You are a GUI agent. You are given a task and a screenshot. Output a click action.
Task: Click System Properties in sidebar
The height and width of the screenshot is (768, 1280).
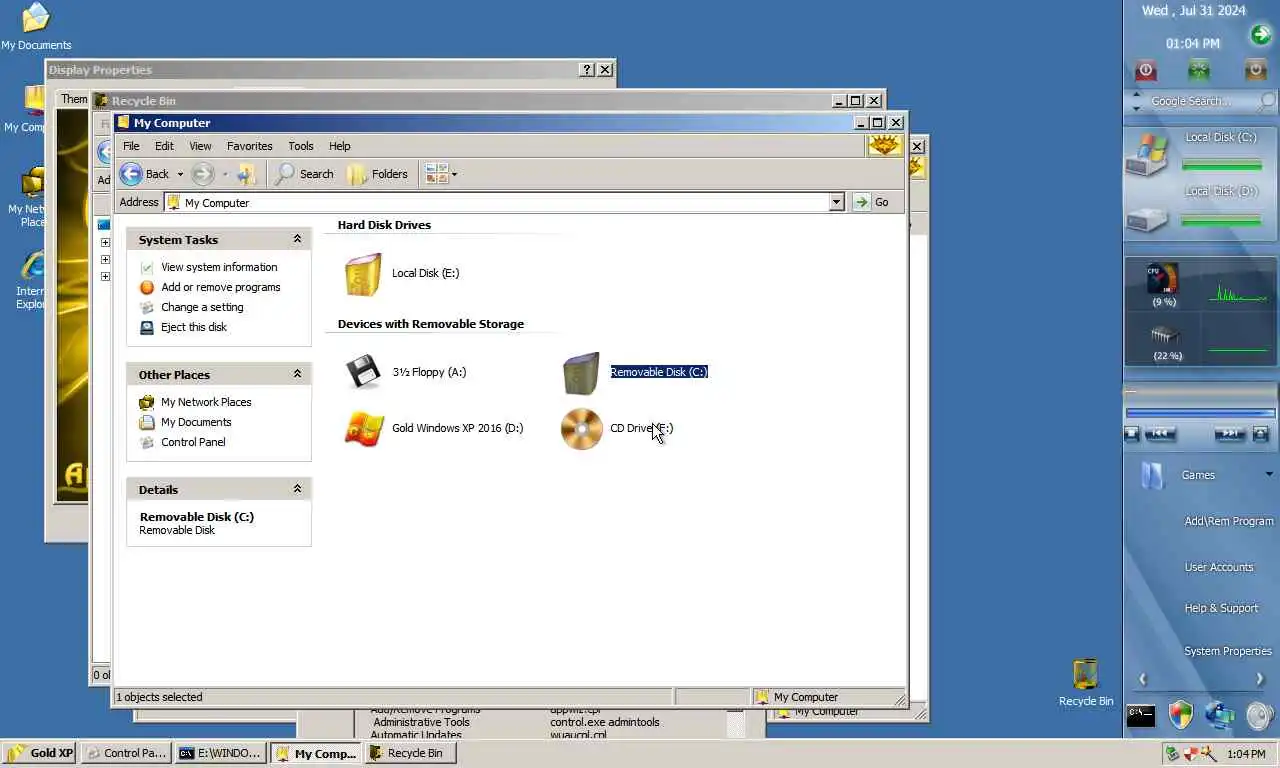click(1228, 651)
